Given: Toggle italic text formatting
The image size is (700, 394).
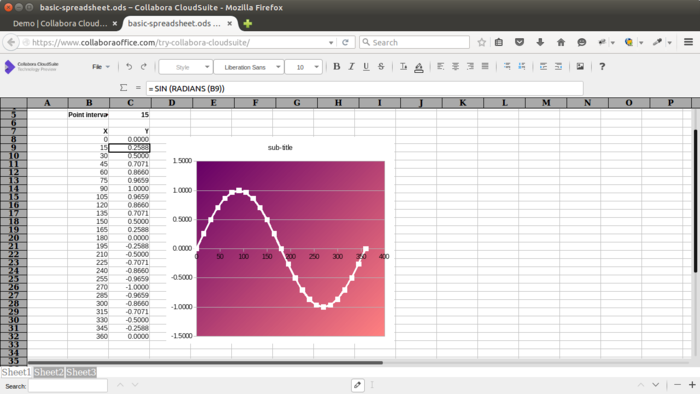Looking at the screenshot, I should click(351, 66).
